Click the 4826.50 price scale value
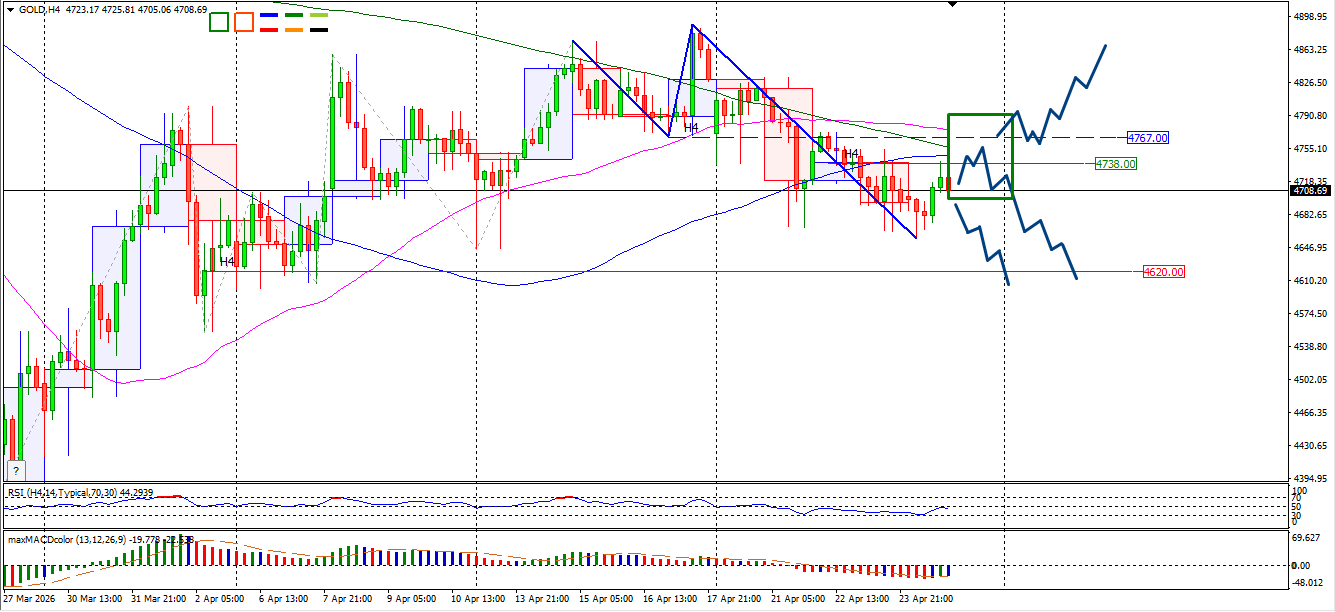Screen dimensions: 1335x612 pos(1309,83)
